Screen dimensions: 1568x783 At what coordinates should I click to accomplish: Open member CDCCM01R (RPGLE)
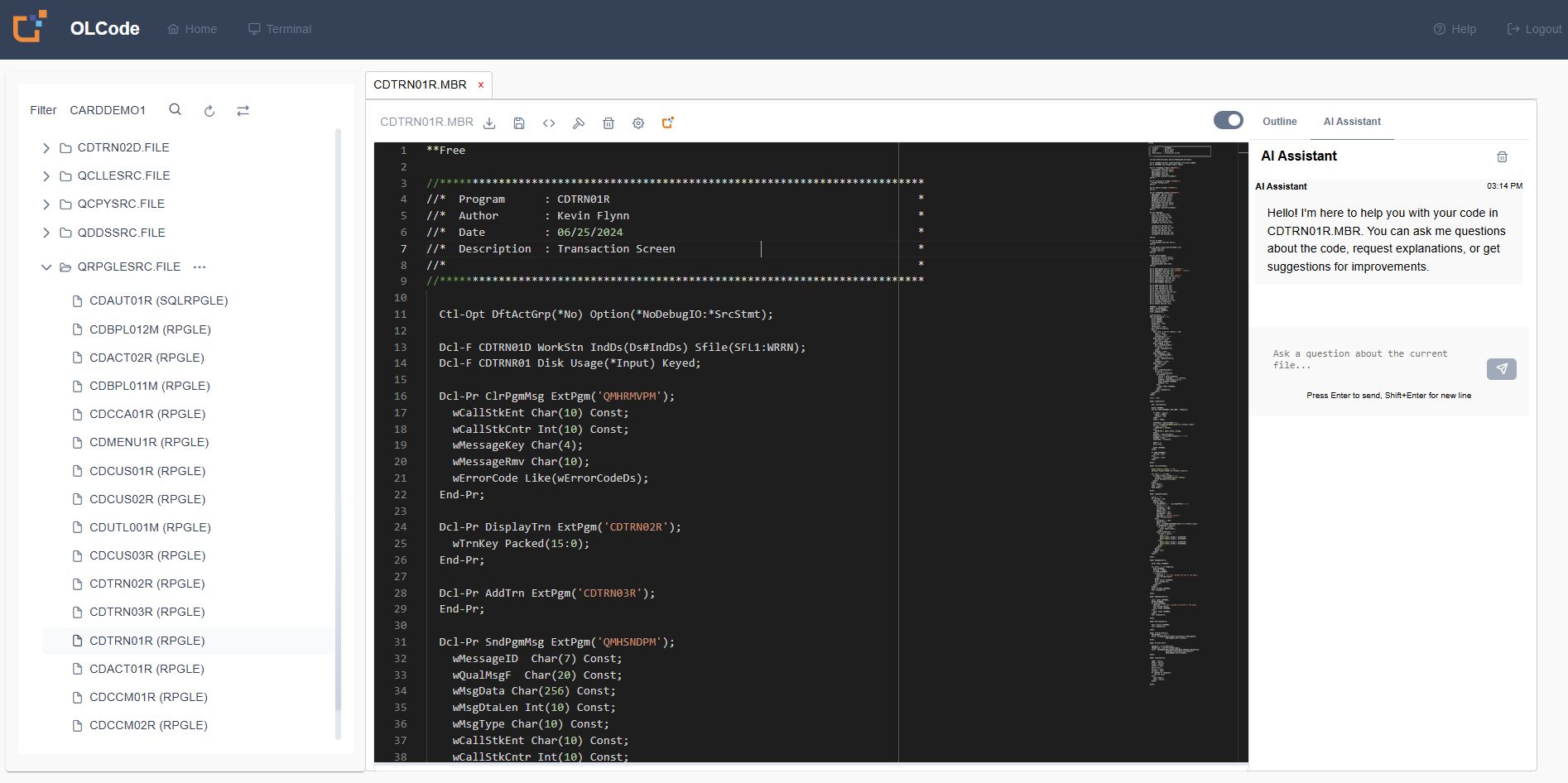pos(148,697)
